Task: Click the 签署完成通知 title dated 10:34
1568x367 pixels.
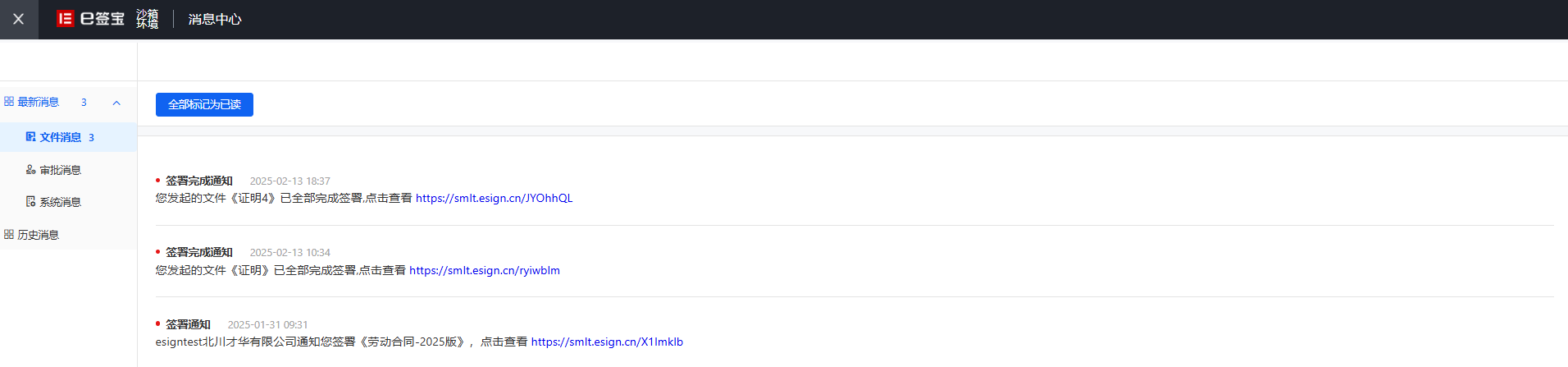Action: coord(199,252)
